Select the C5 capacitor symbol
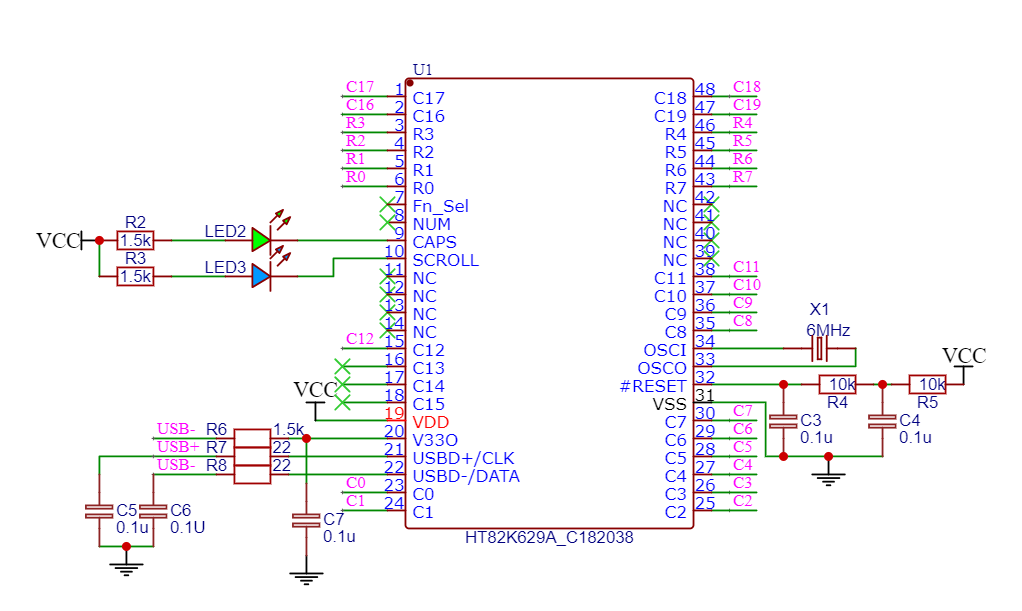The height and width of the screenshot is (611, 1022). [99, 511]
